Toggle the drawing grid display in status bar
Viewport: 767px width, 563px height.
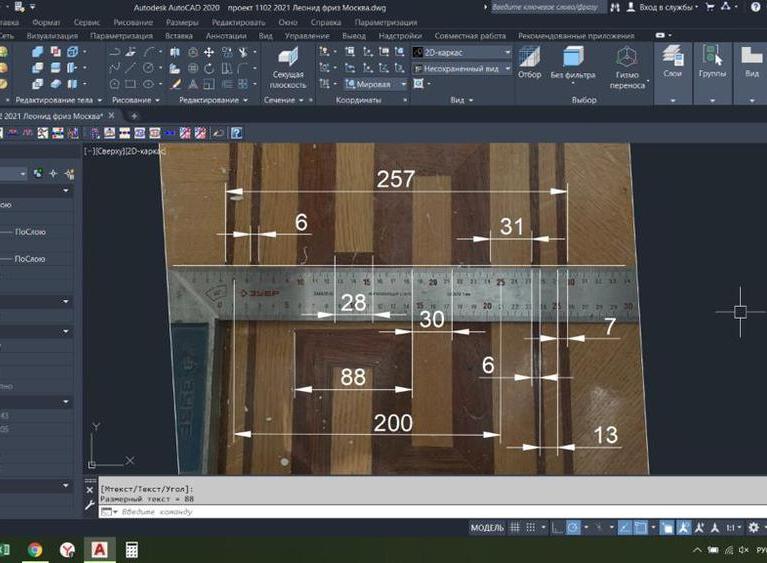point(516,527)
